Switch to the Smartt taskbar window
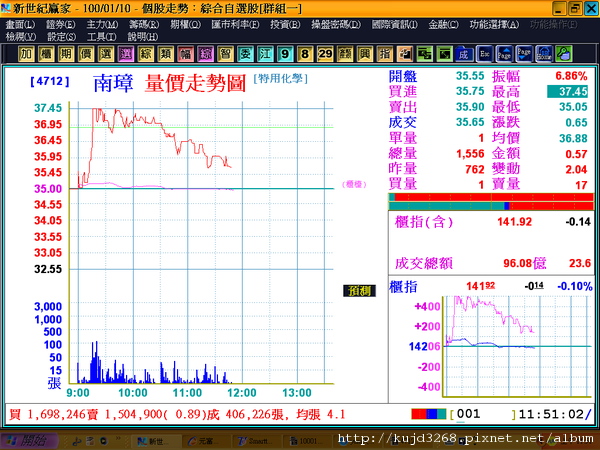 click(x=256, y=441)
